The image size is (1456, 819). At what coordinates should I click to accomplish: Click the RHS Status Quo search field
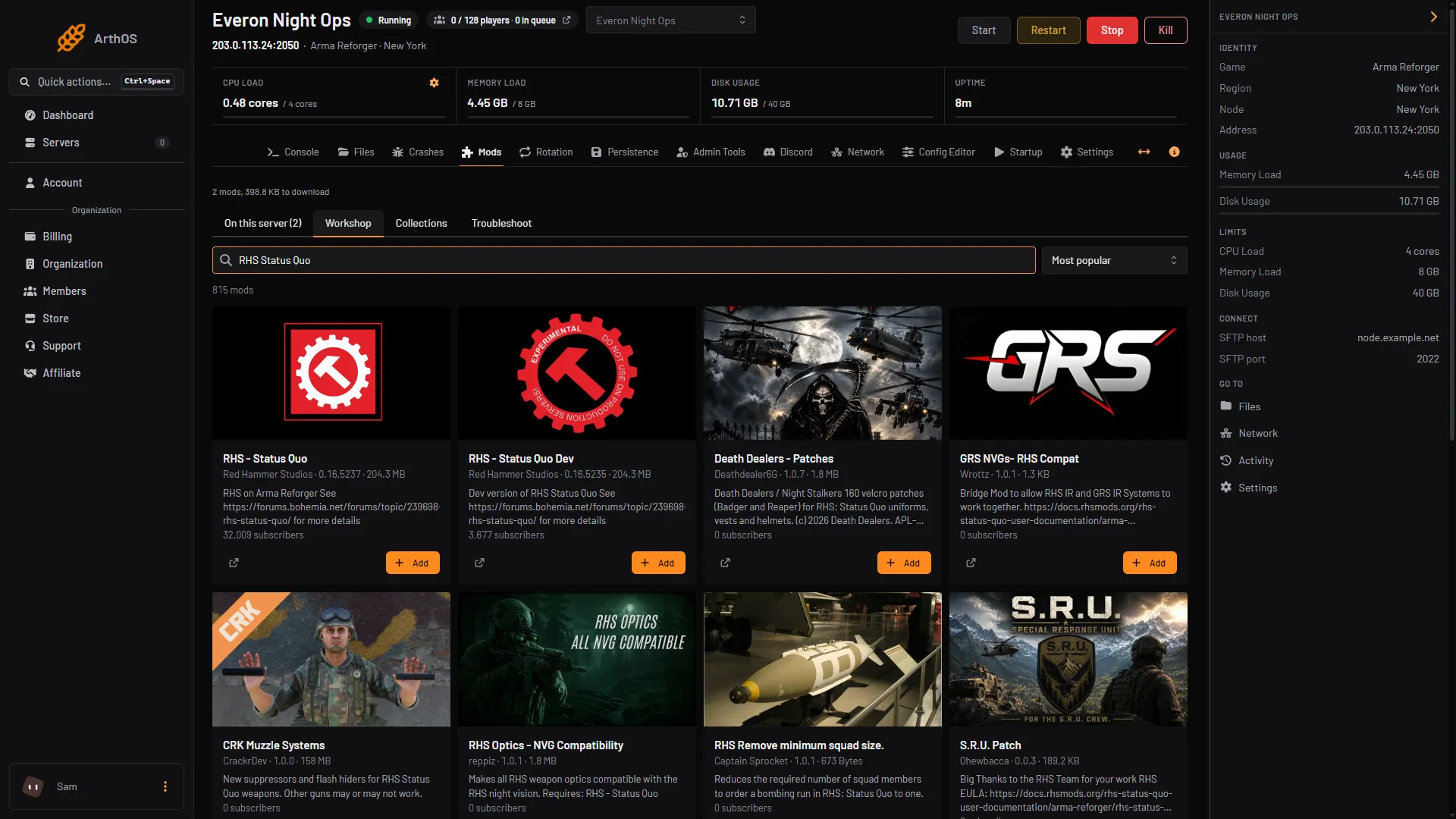coord(623,260)
